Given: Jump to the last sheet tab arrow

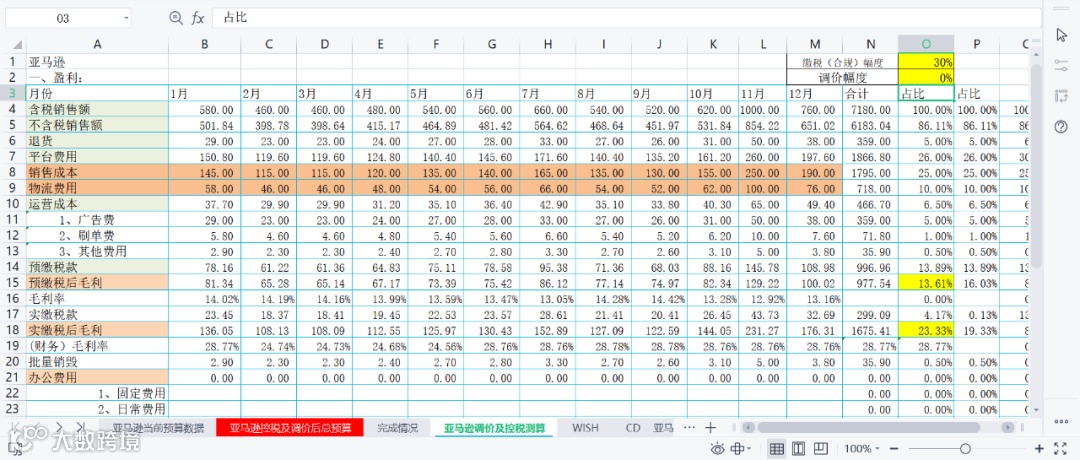Looking at the screenshot, I should pyautogui.click(x=80, y=427).
